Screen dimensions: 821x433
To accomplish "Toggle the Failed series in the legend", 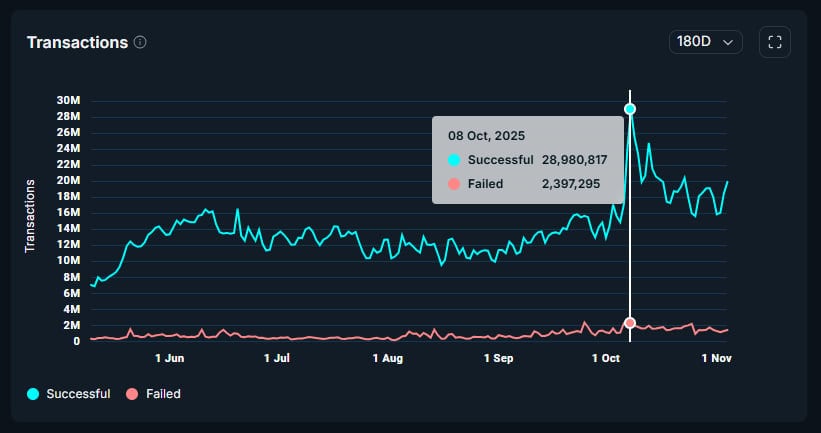I will click(x=163, y=394).
